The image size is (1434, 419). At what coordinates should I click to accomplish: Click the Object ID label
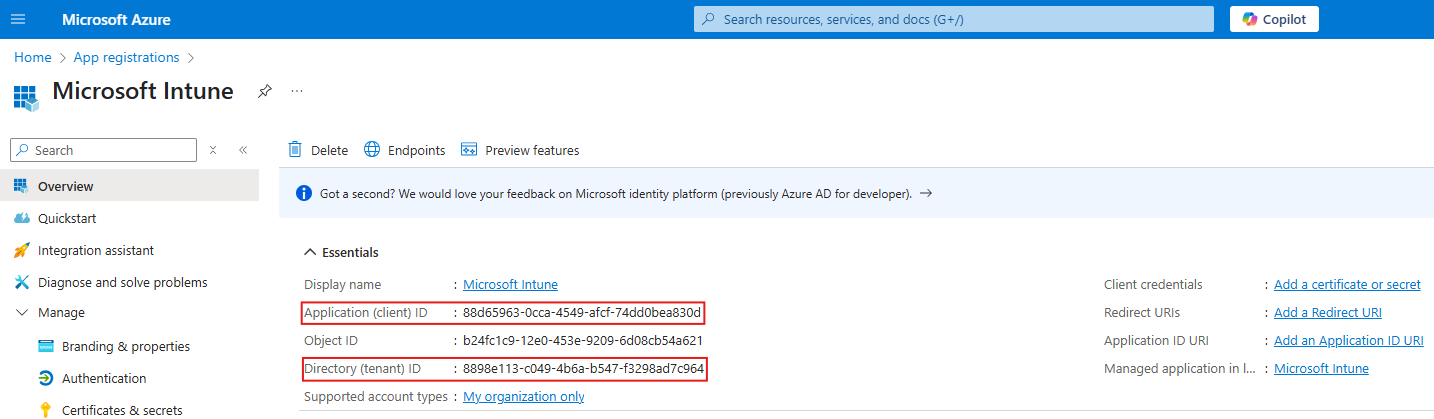point(331,340)
